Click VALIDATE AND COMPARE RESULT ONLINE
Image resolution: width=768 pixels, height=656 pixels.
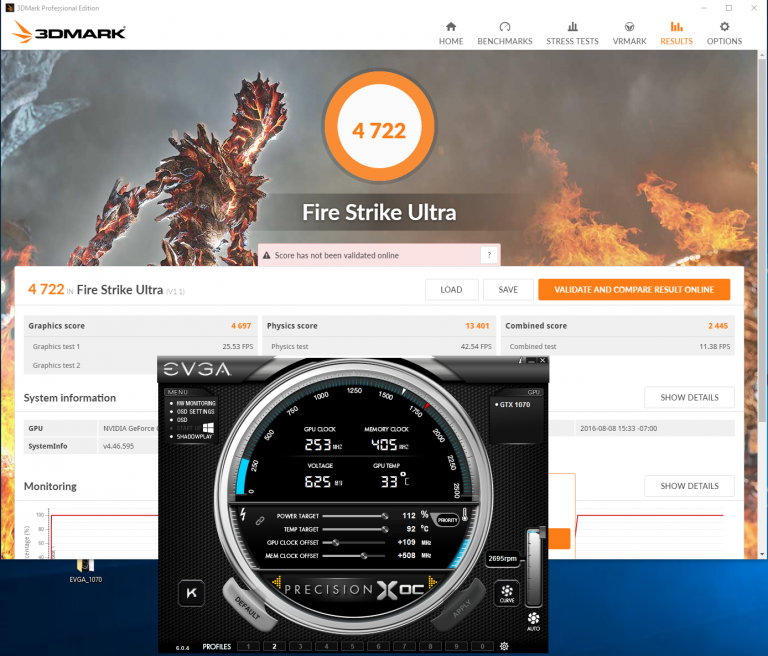pos(634,290)
